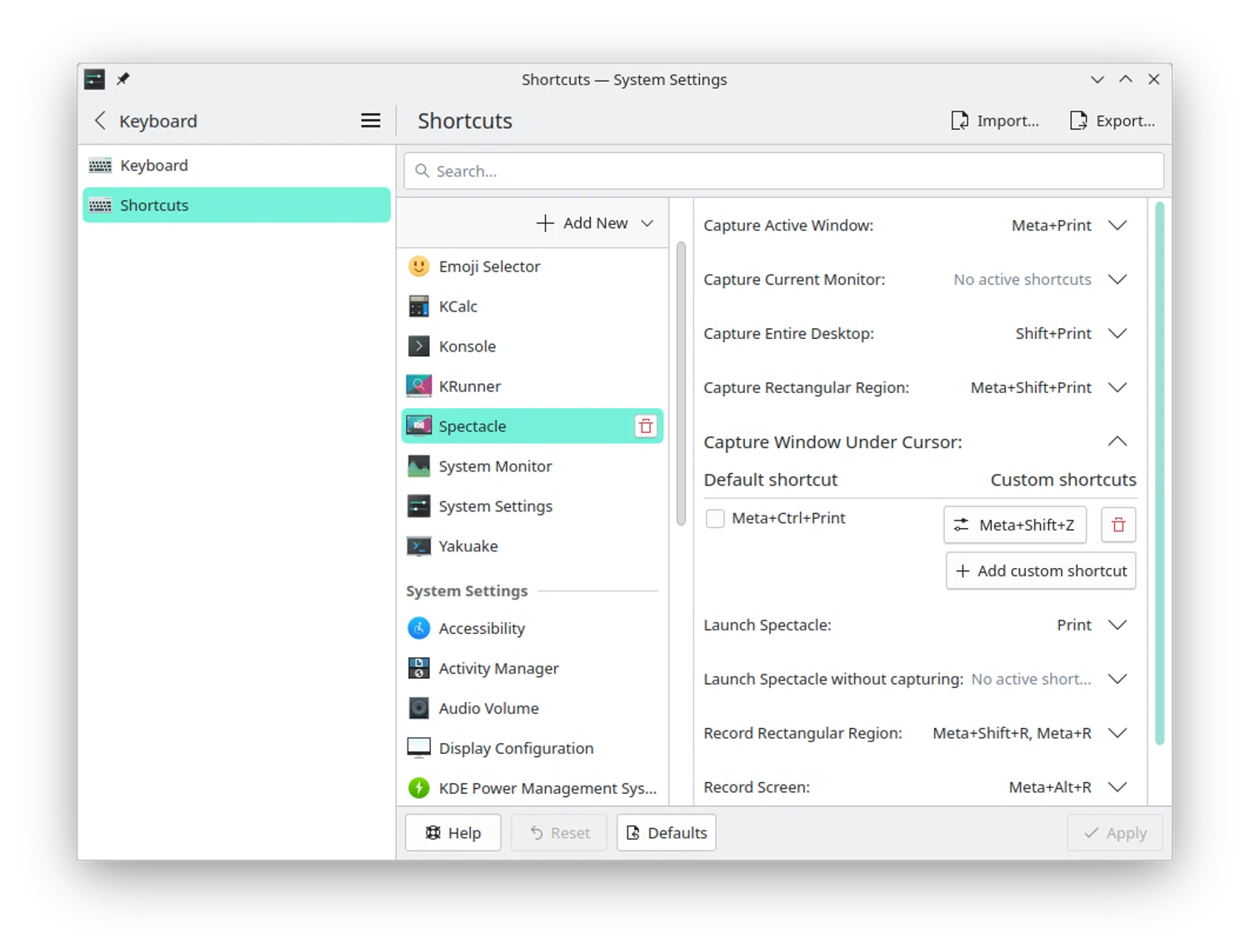Select Emoji Selector in the list
This screenshot has height=952, width=1250.
pos(532,267)
